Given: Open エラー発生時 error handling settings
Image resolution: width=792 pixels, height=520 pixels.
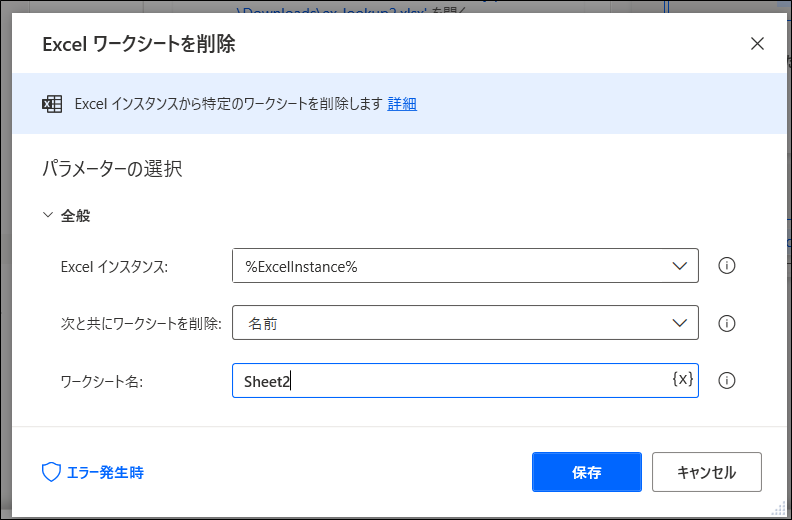Looking at the screenshot, I should click(93, 472).
